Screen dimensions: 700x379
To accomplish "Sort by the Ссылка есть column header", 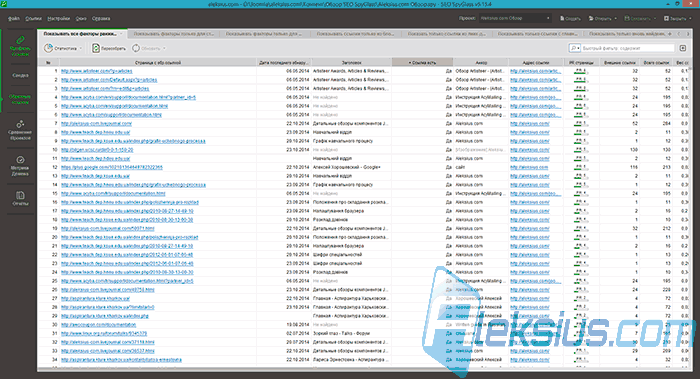I will 422,62.
